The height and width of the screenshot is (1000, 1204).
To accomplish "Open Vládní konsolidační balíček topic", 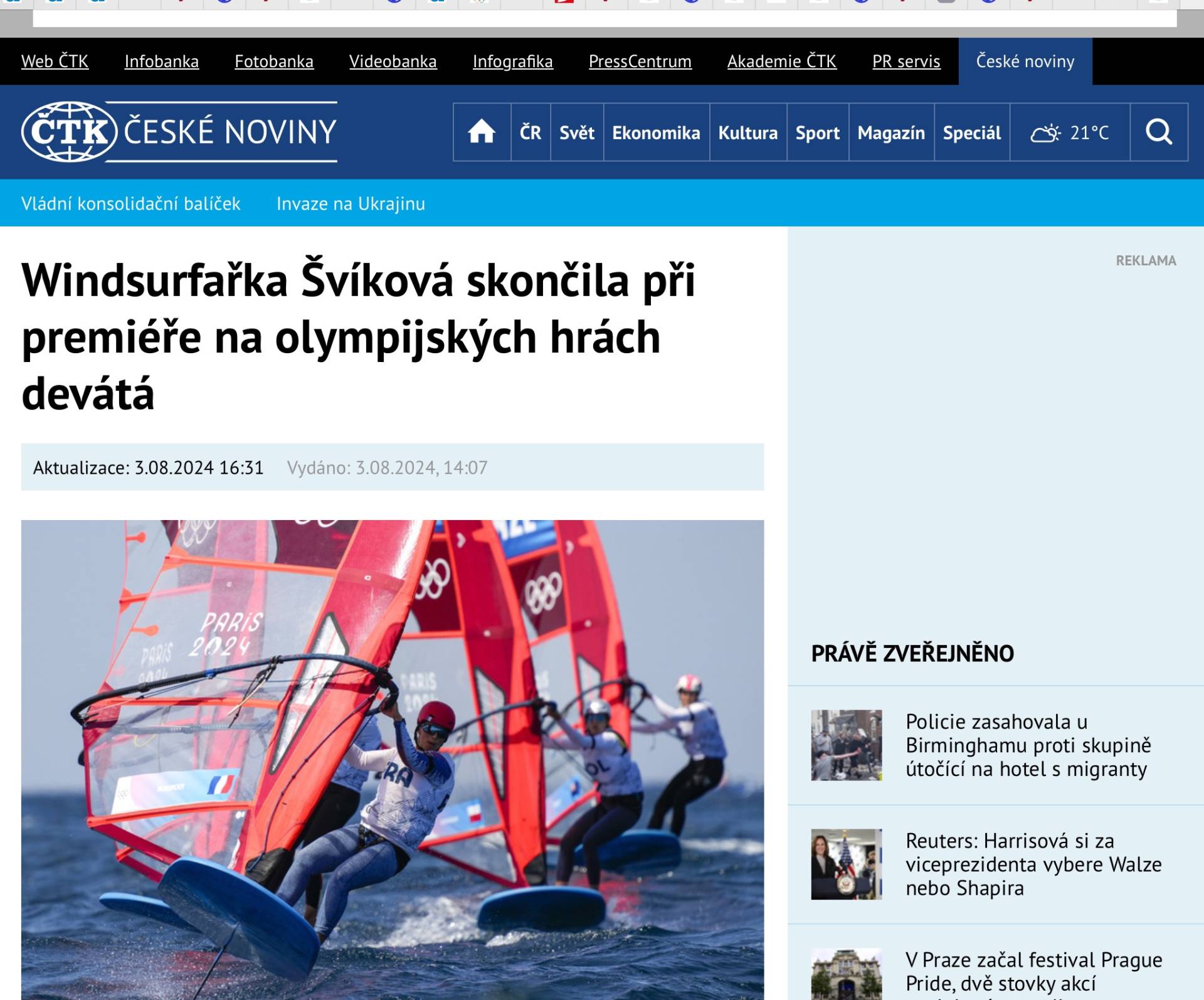I will click(x=130, y=204).
